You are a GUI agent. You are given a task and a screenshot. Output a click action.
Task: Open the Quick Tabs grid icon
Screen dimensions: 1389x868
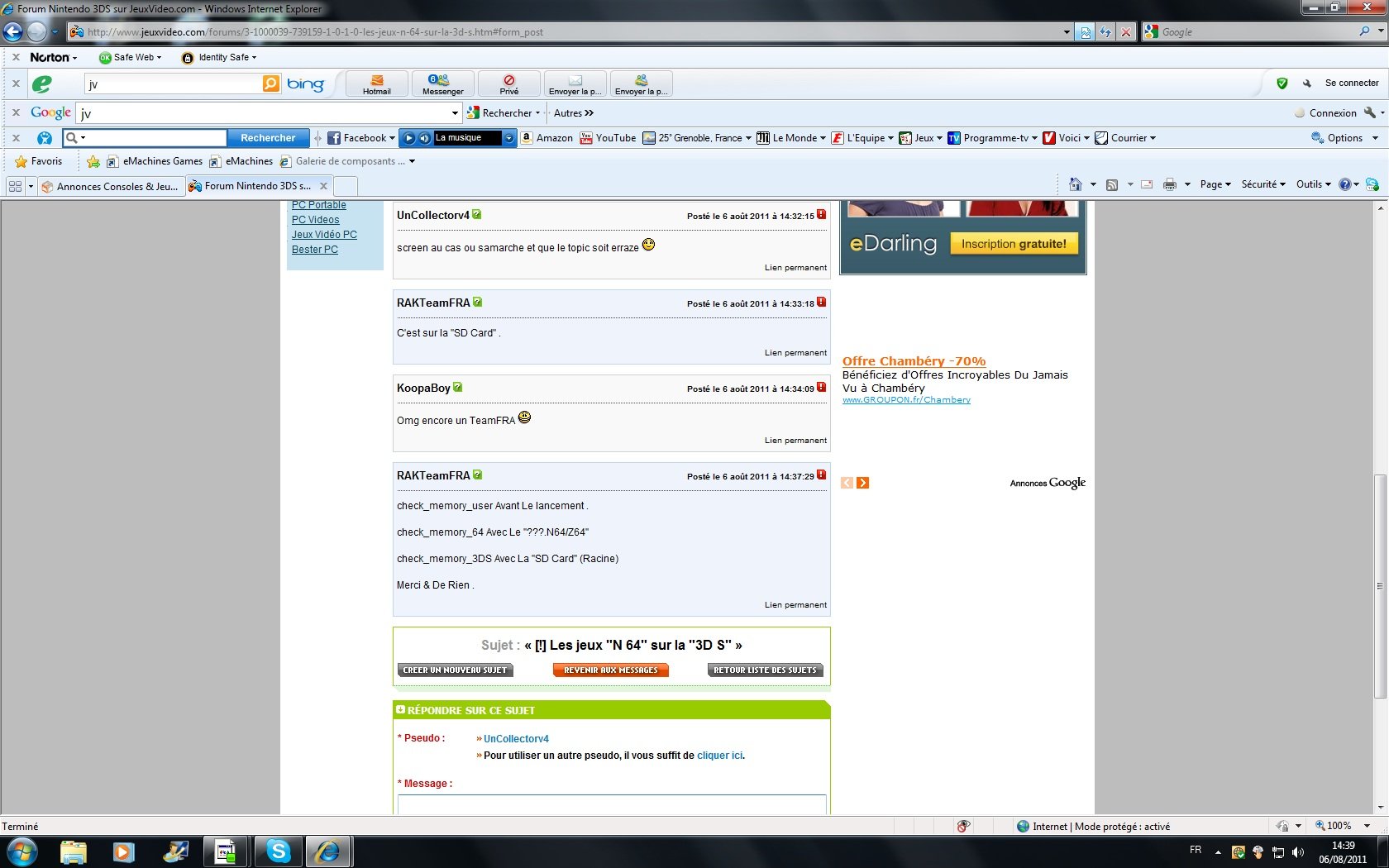pos(15,186)
